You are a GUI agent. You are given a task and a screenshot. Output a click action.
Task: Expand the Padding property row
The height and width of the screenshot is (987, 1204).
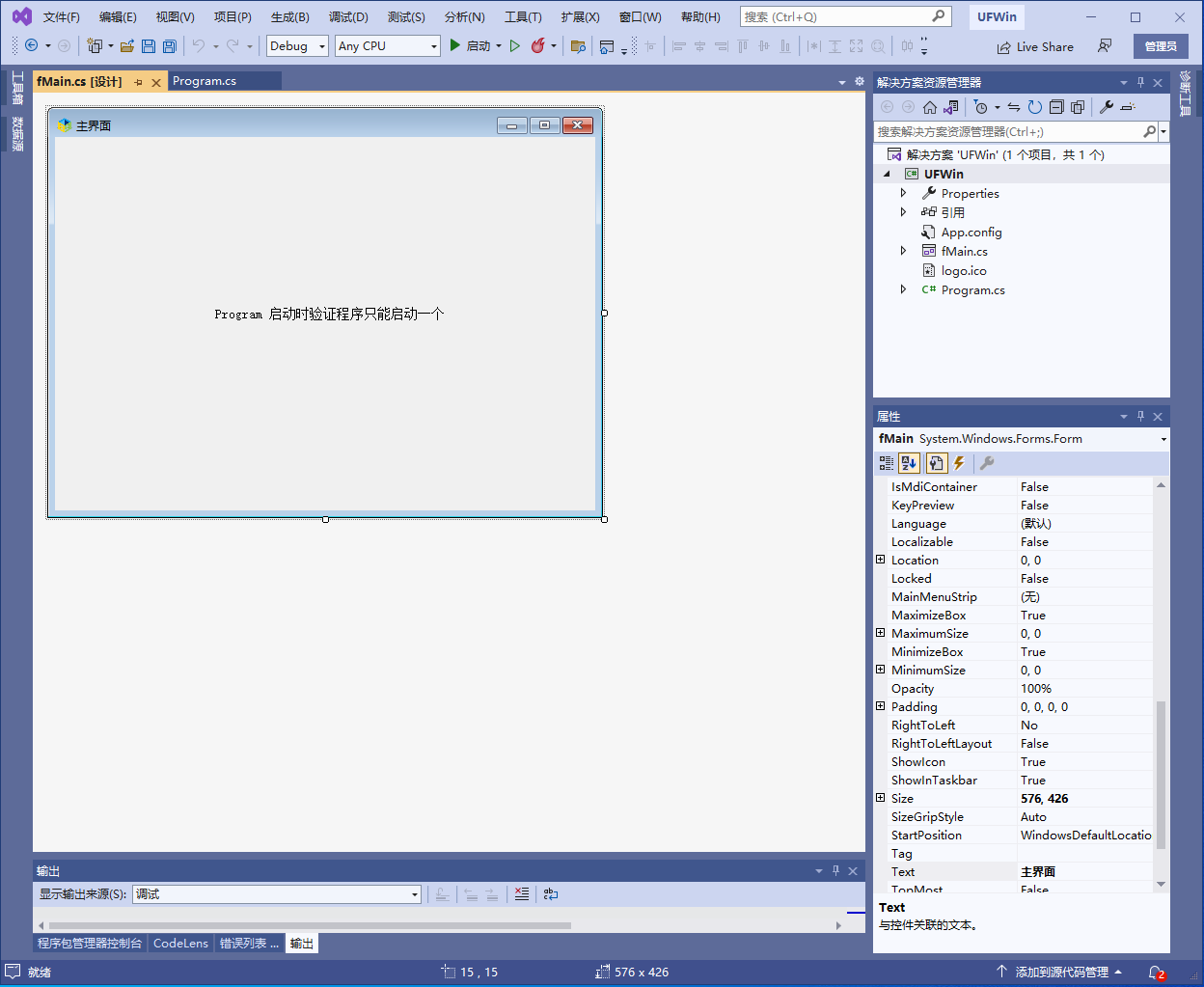click(880, 706)
